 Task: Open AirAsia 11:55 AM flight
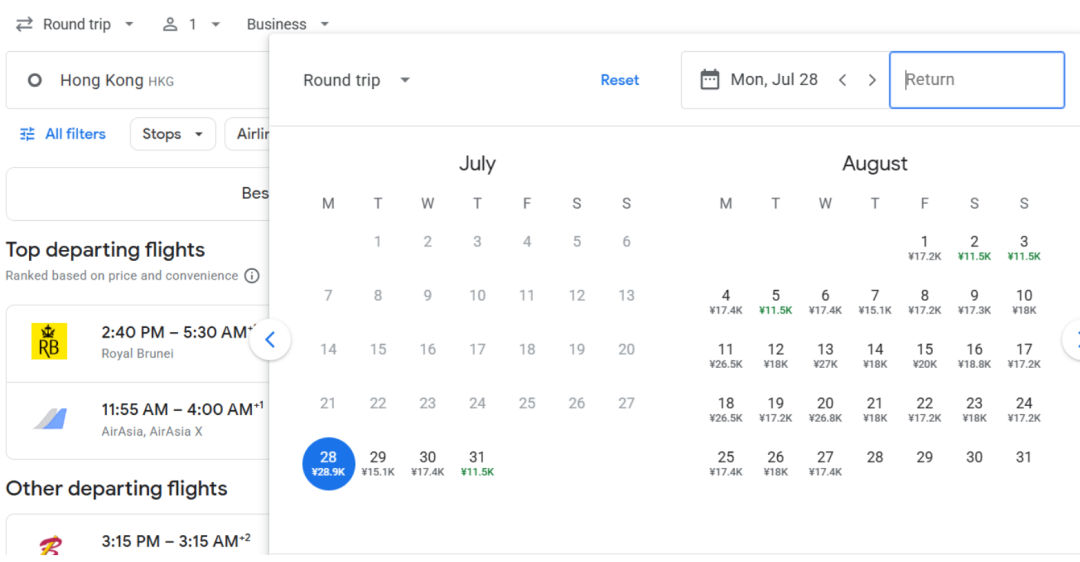138,420
